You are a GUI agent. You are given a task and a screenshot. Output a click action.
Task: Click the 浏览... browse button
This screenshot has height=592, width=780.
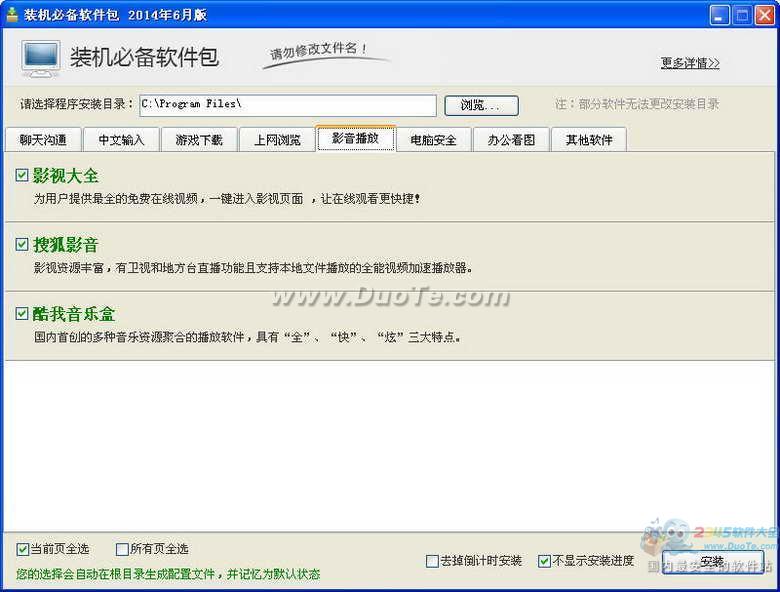click(481, 105)
